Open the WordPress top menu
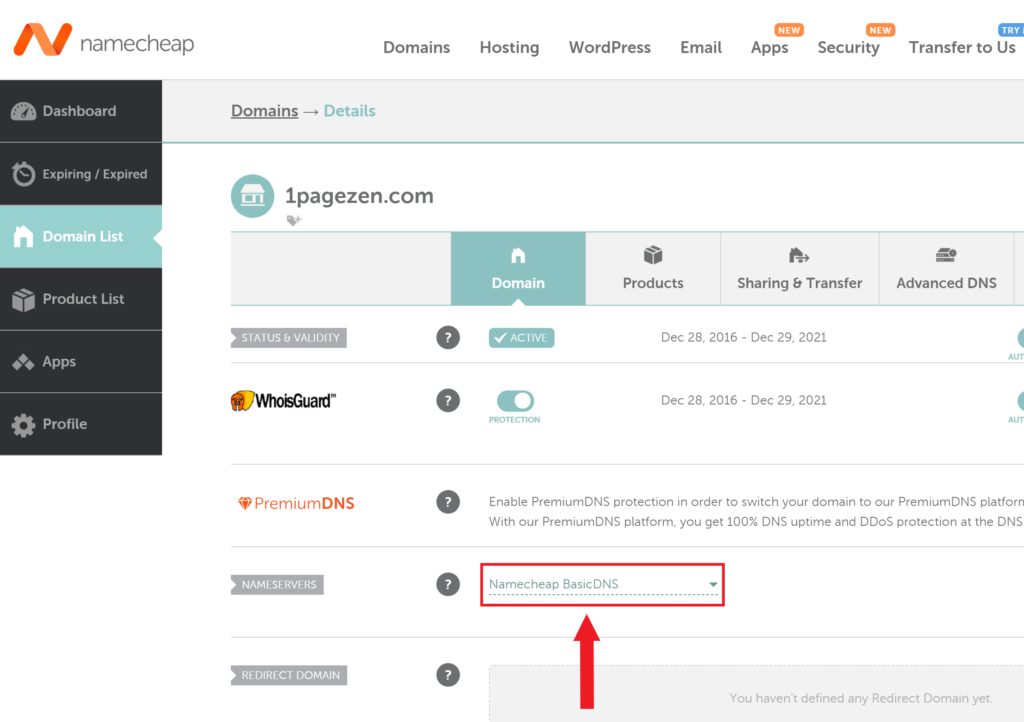The width and height of the screenshot is (1024, 722). 610,48
